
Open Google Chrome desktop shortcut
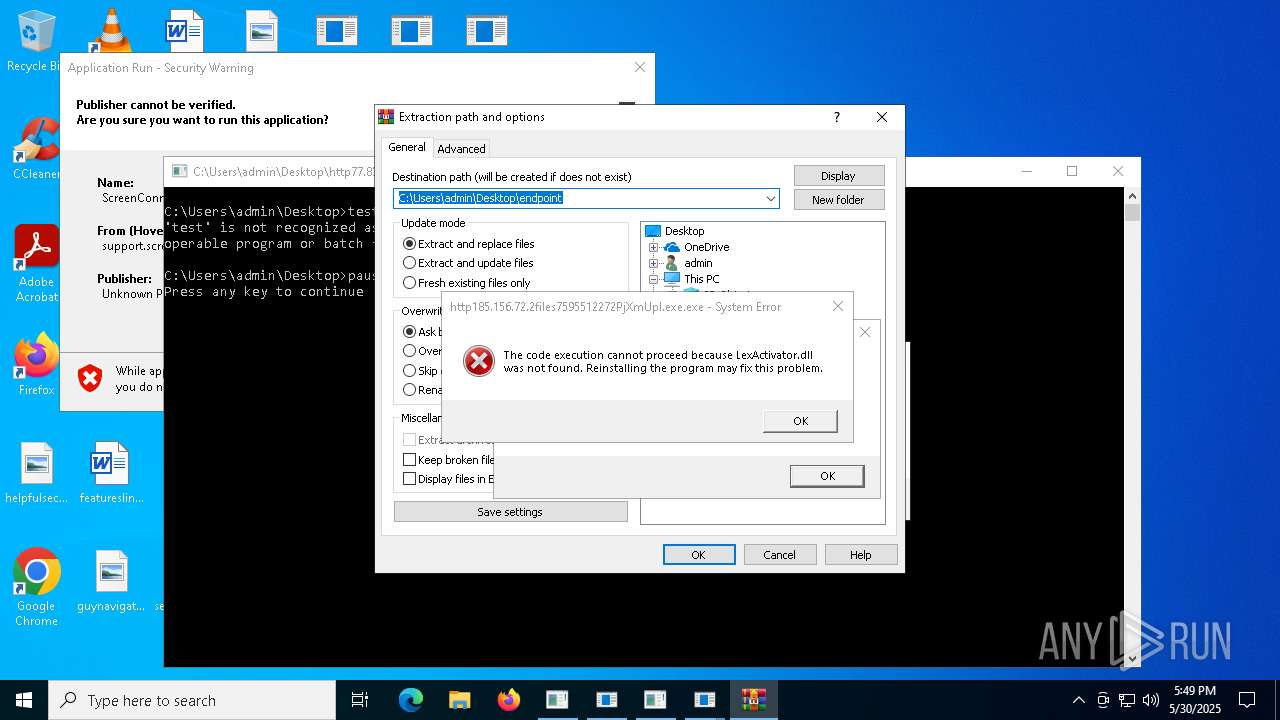(36, 587)
